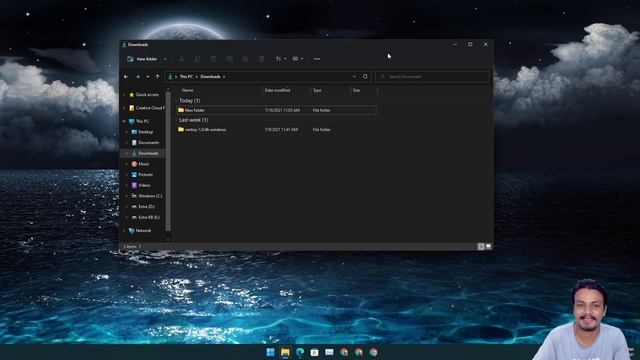The height and width of the screenshot is (360, 640).
Task: Select the New folder item
Action: [276, 110]
